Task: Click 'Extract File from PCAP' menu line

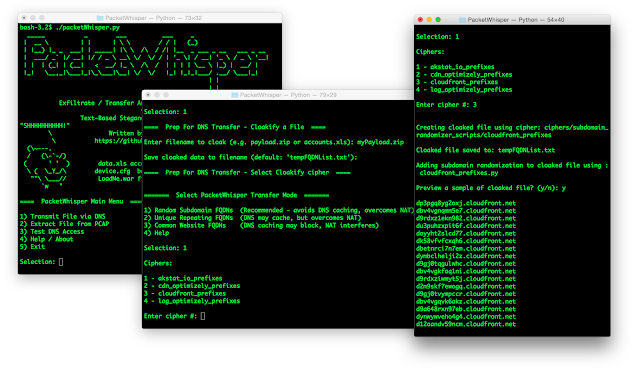Action: (64, 224)
